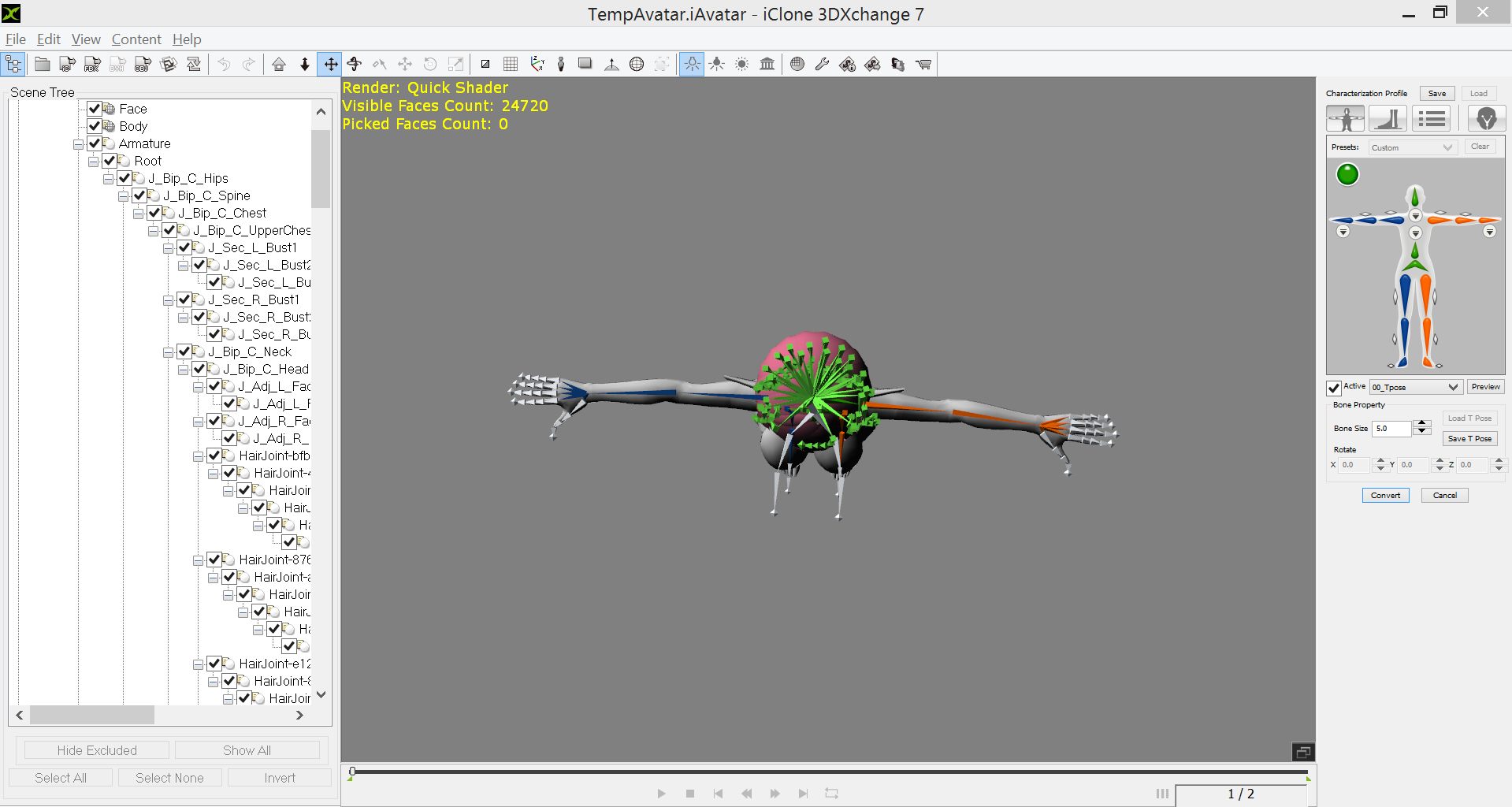Image resolution: width=1512 pixels, height=807 pixels.
Task: Click the wrench settings icon in toolbar
Action: click(822, 65)
